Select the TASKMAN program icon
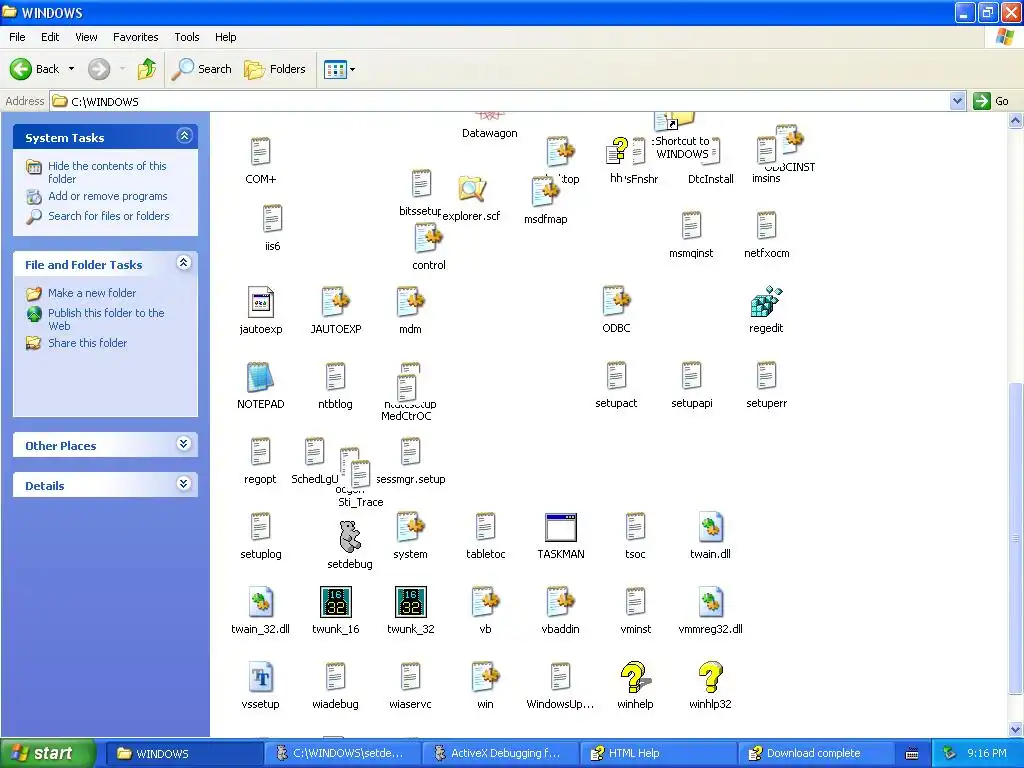Image resolution: width=1024 pixels, height=768 pixels. [x=560, y=527]
